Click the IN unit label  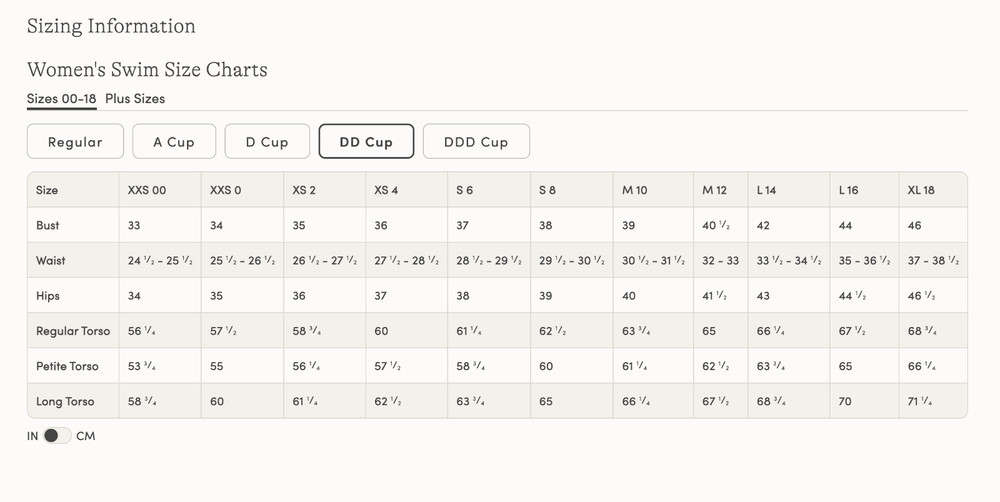[x=33, y=436]
